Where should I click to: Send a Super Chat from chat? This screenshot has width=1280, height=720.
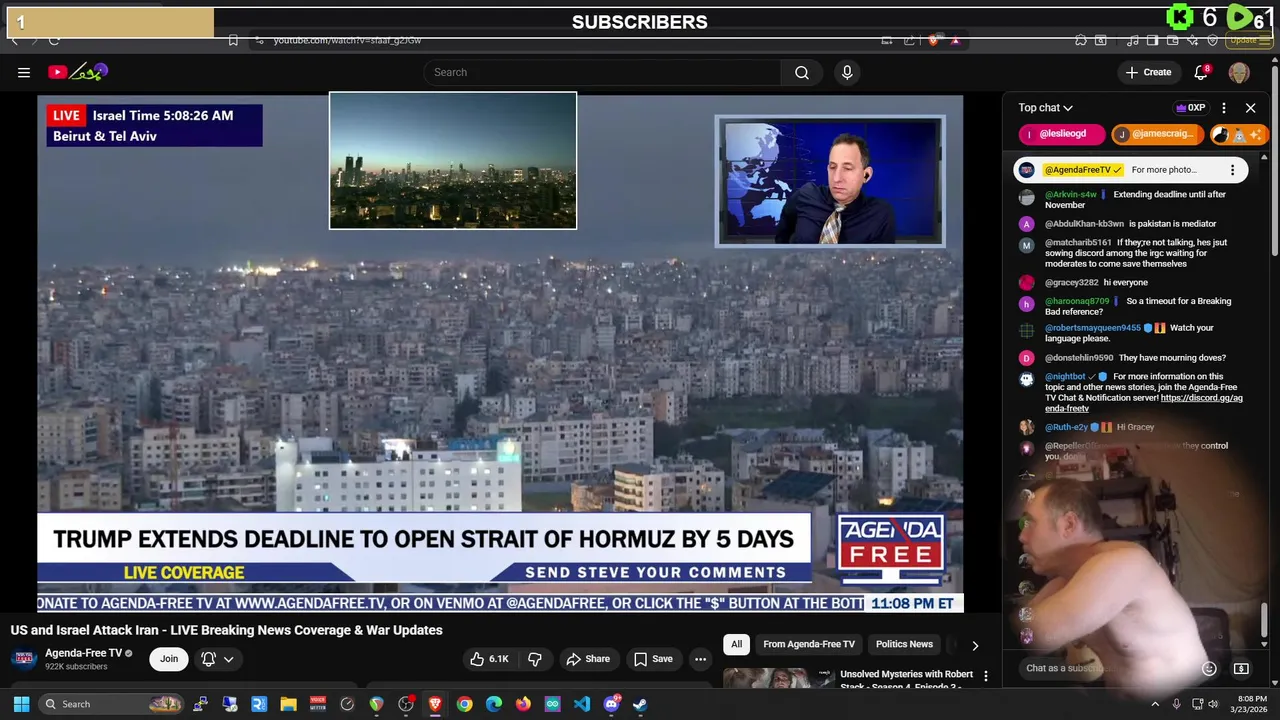[x=1241, y=668]
